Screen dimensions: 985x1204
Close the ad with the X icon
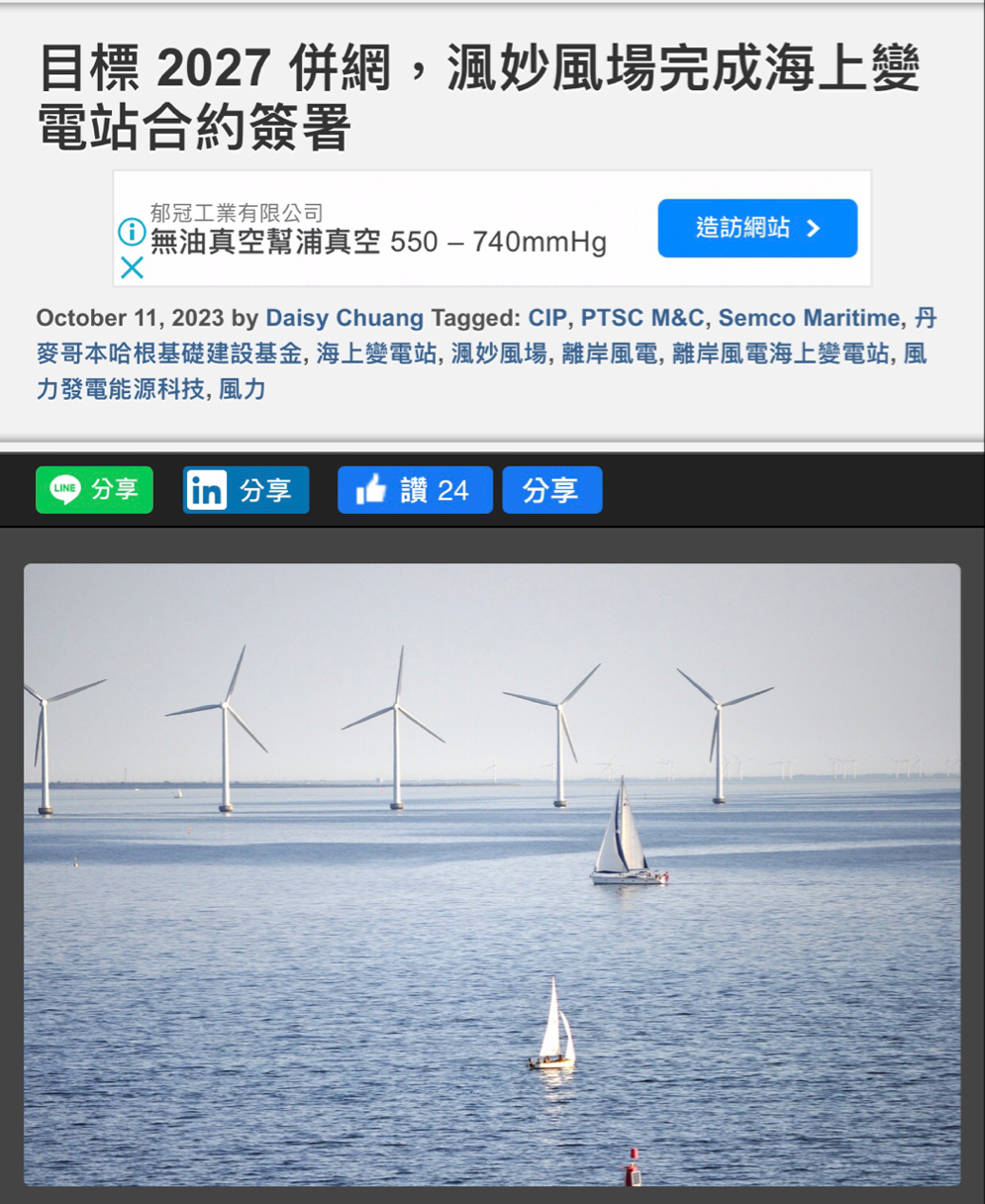132,267
